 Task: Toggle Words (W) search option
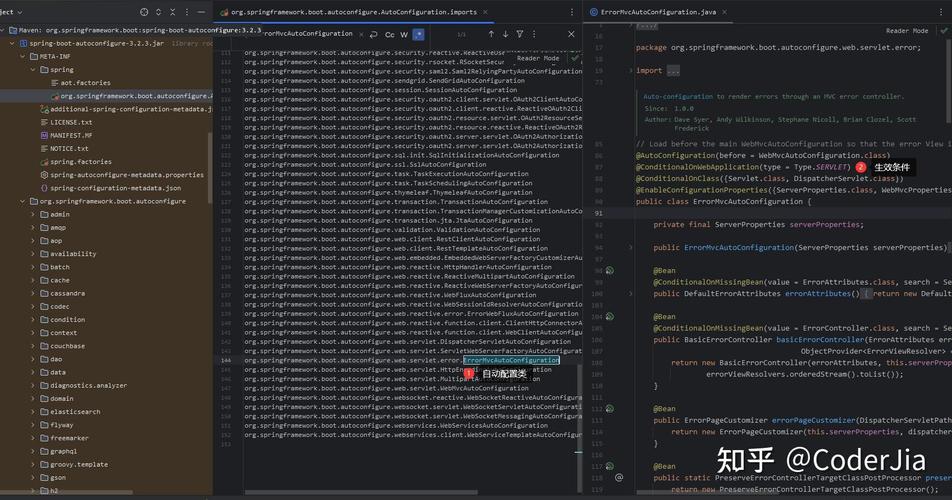coord(404,35)
